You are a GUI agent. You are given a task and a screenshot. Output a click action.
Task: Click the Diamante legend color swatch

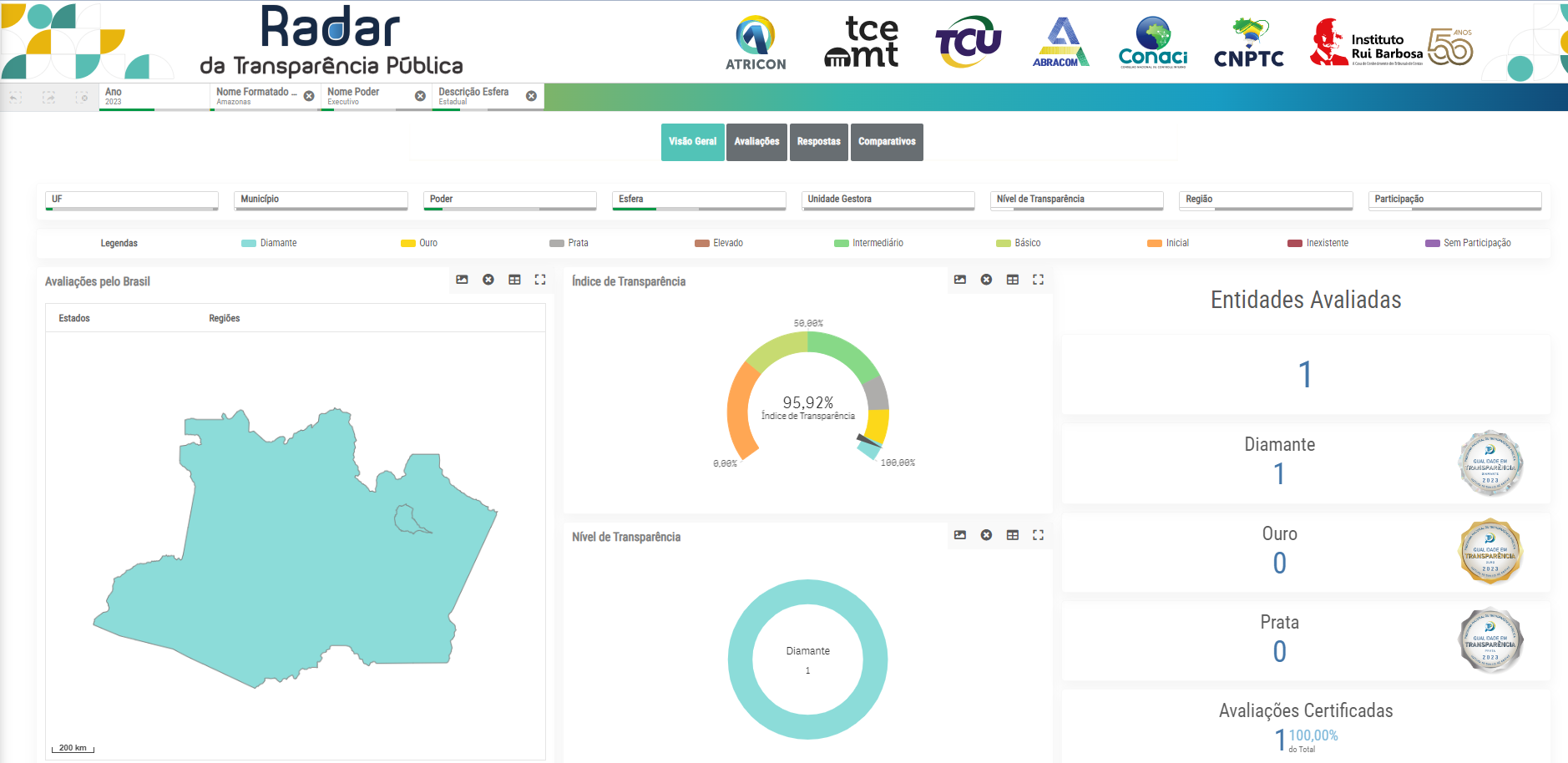(x=248, y=244)
